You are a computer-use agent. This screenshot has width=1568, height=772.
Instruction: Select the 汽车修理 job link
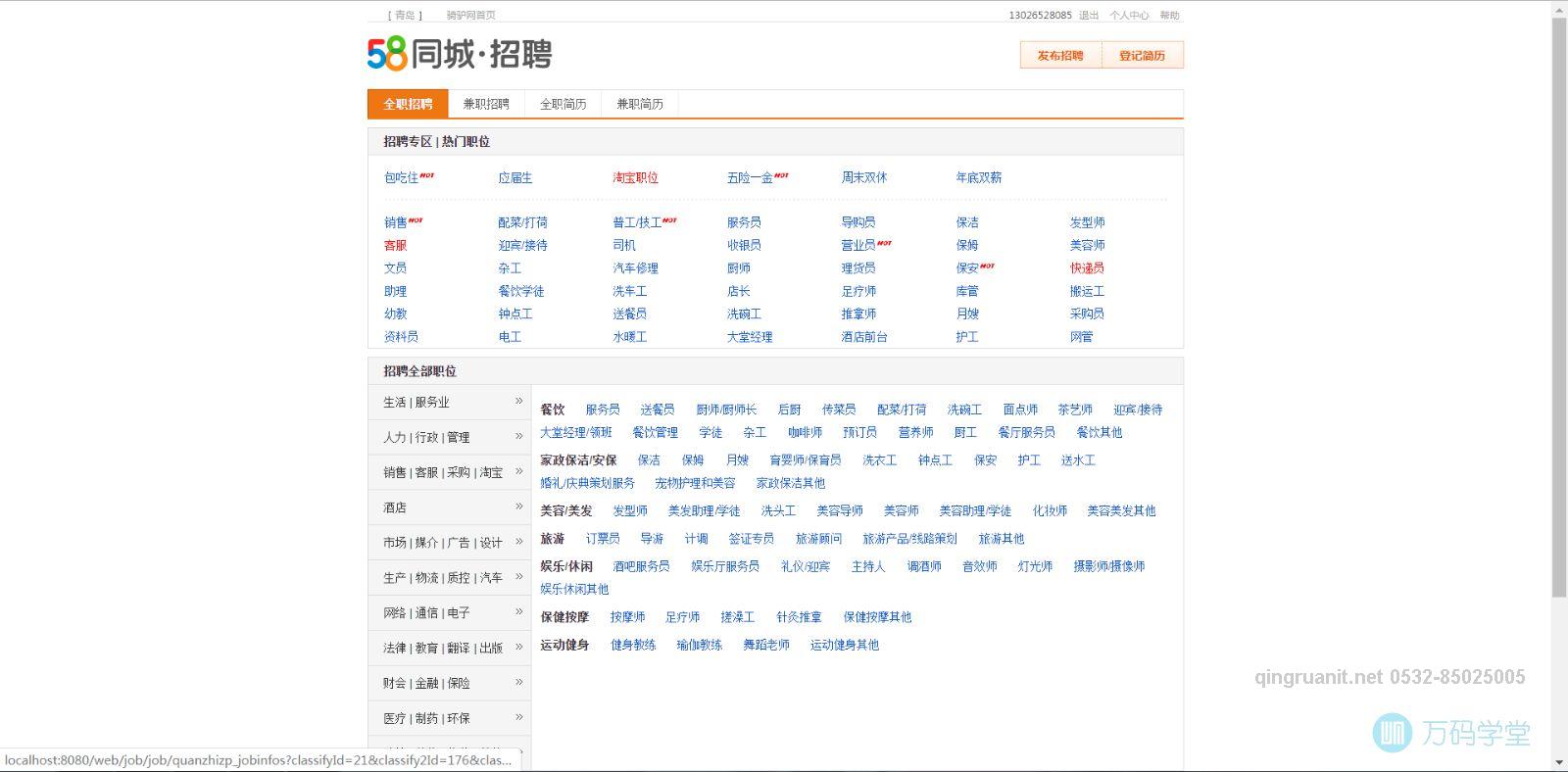point(635,268)
